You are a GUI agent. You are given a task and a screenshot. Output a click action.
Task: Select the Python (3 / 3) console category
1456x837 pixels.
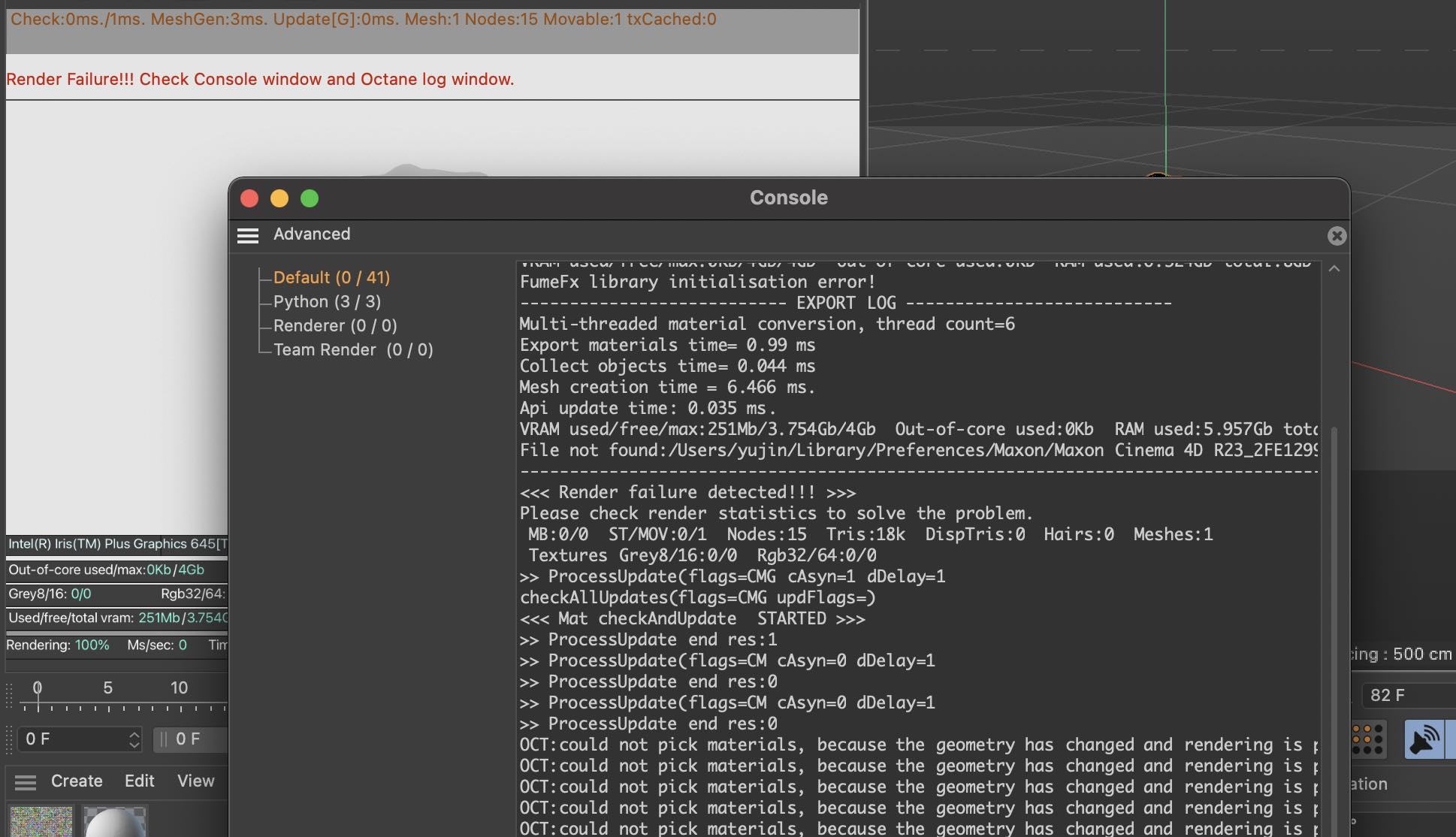point(327,301)
